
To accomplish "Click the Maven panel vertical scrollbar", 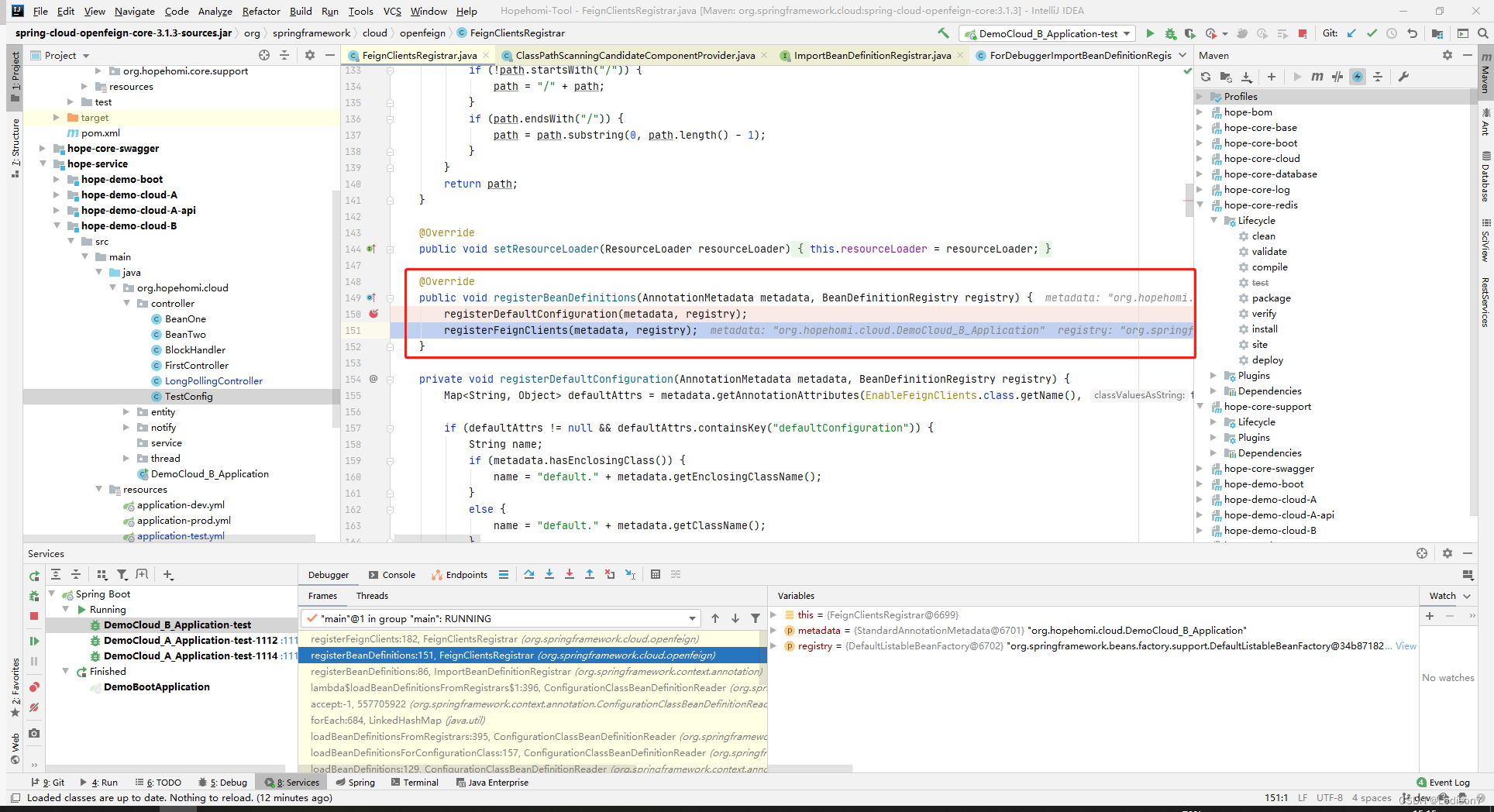I will pyautogui.click(x=1473, y=302).
